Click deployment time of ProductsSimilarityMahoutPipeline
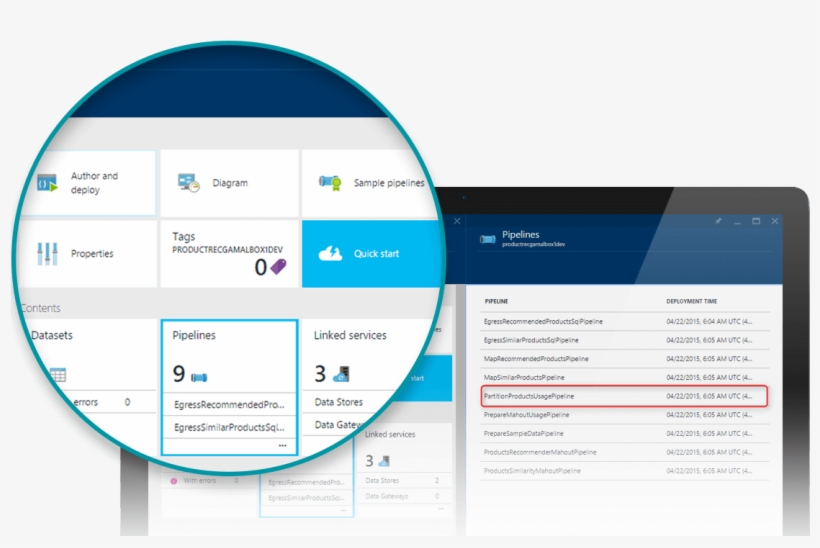Image resolution: width=820 pixels, height=548 pixels. [x=709, y=471]
